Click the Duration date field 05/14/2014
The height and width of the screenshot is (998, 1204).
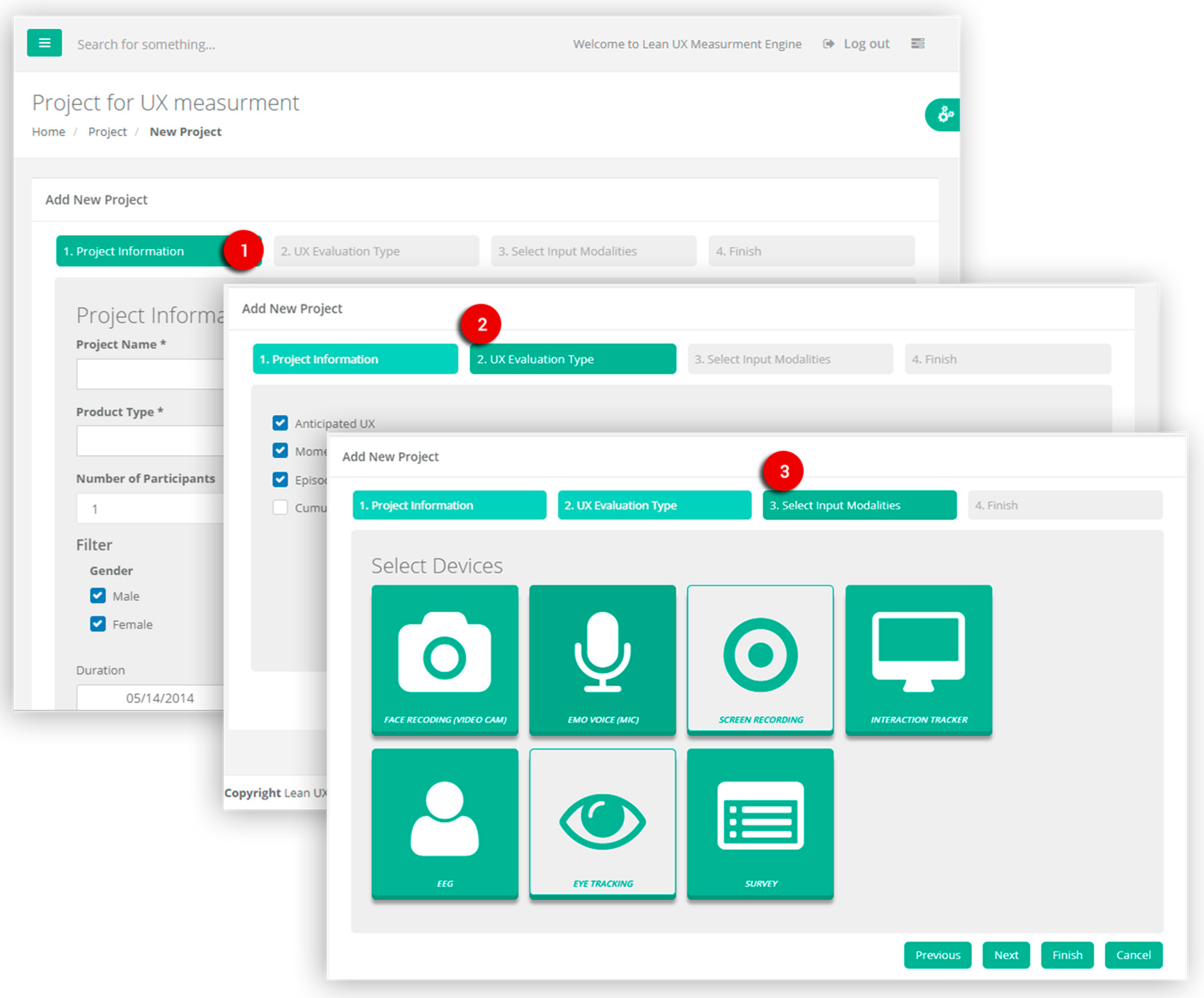pyautogui.click(x=150, y=698)
